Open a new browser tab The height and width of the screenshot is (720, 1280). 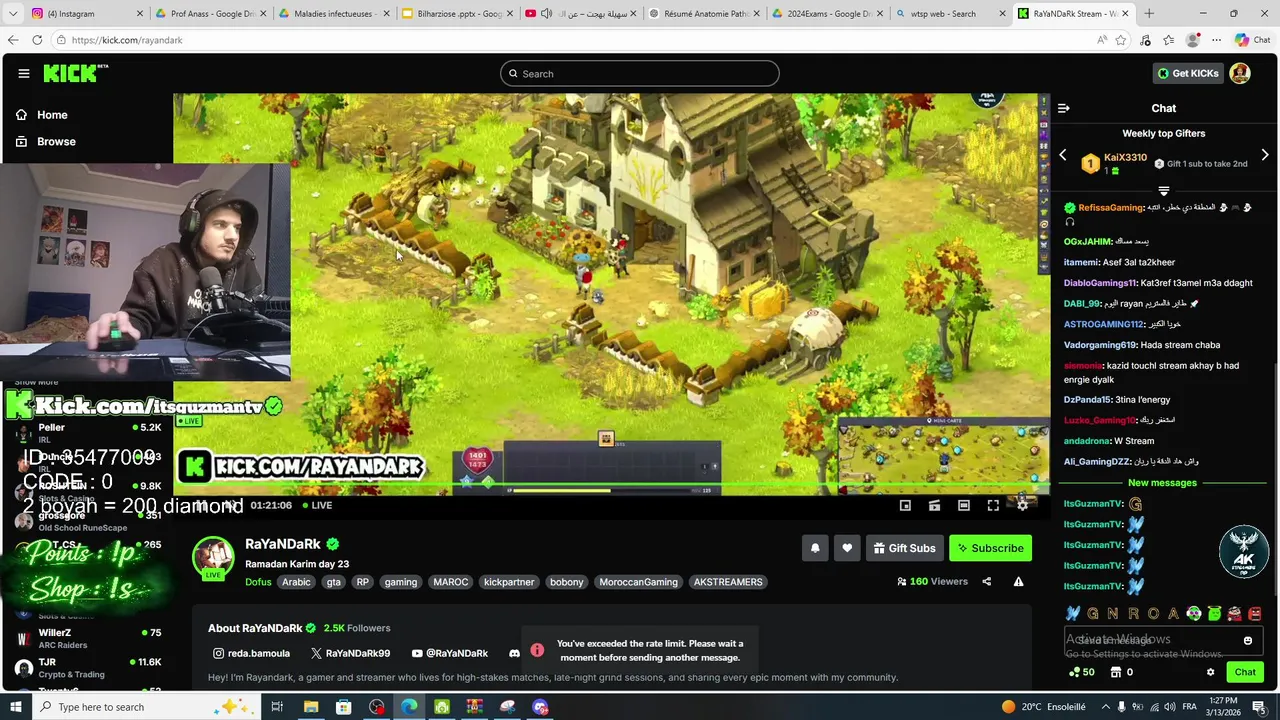click(x=1149, y=13)
